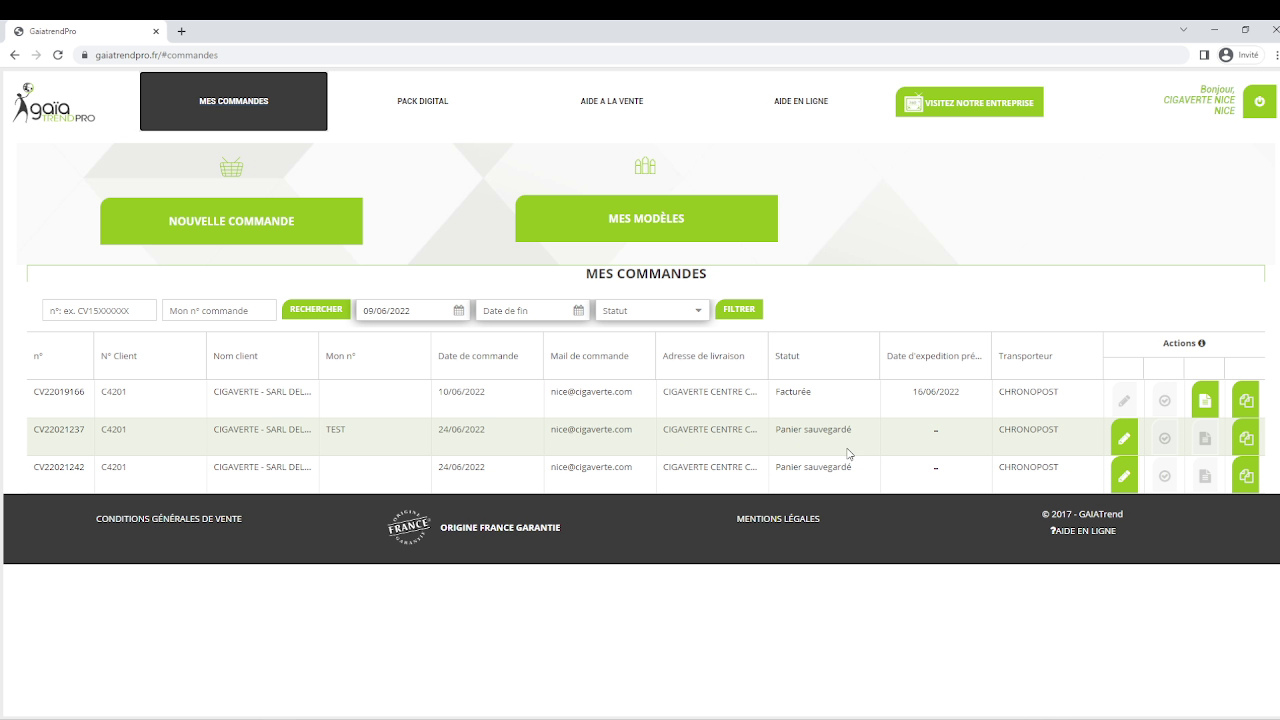Open the Aide à la Vente menu
The height and width of the screenshot is (720, 1280).
[611, 101]
